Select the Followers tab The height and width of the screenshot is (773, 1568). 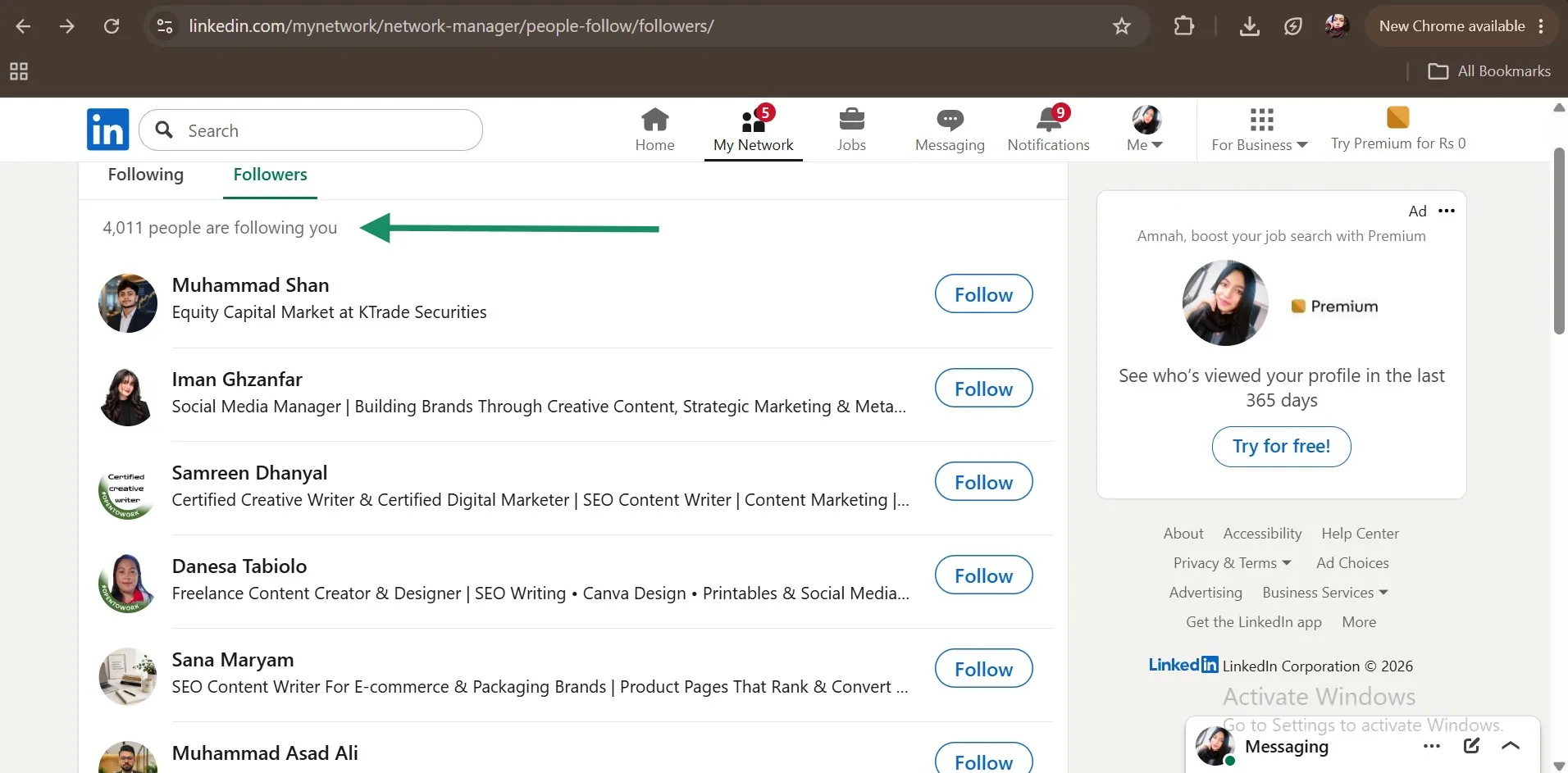pos(270,175)
